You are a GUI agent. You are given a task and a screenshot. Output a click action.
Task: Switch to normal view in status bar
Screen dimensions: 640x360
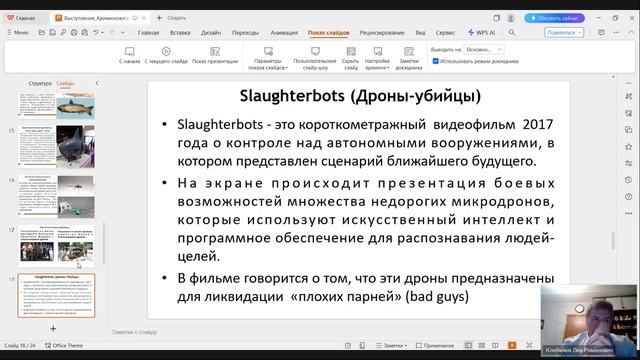pos(468,345)
